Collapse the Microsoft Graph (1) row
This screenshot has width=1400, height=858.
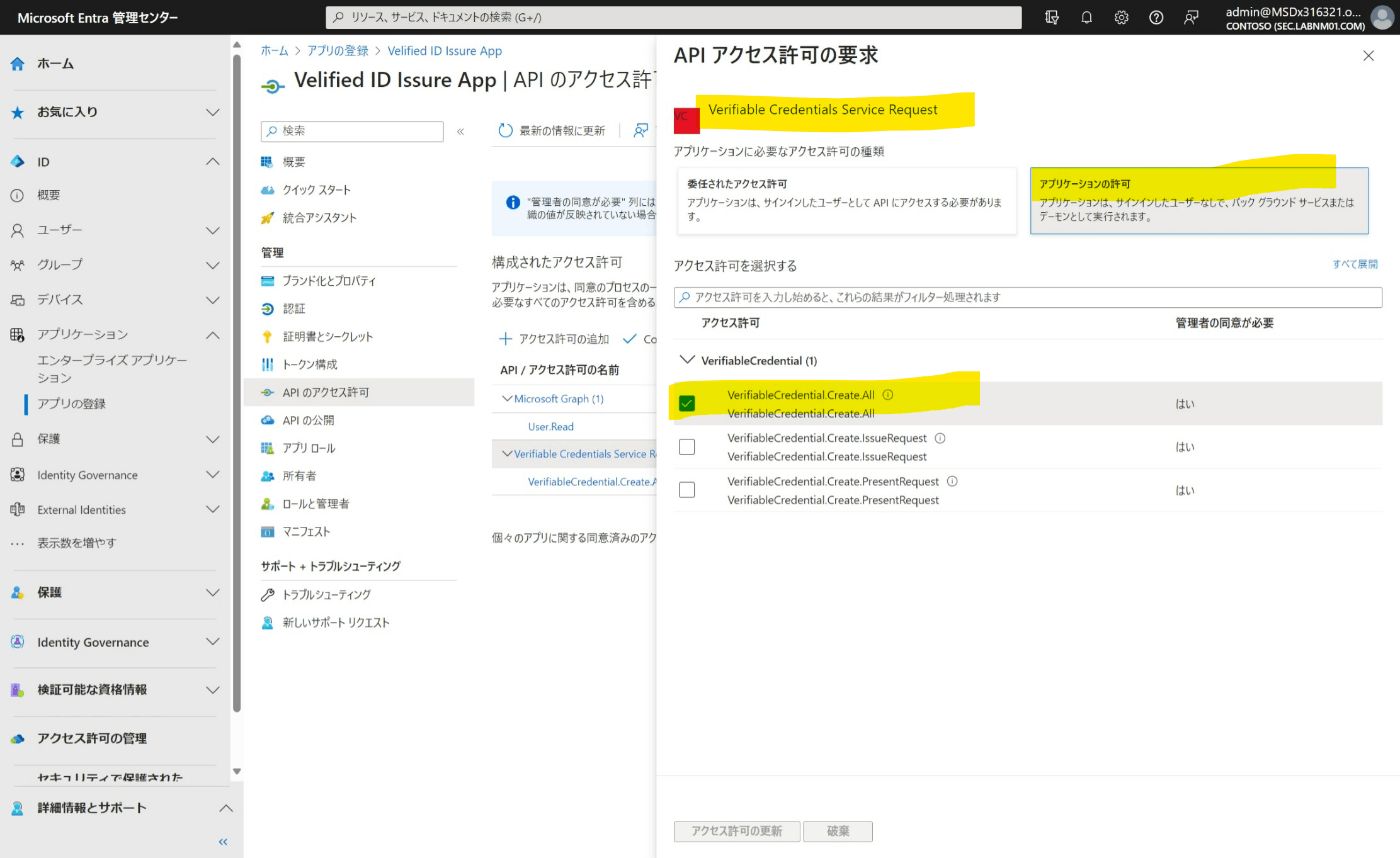(x=507, y=399)
